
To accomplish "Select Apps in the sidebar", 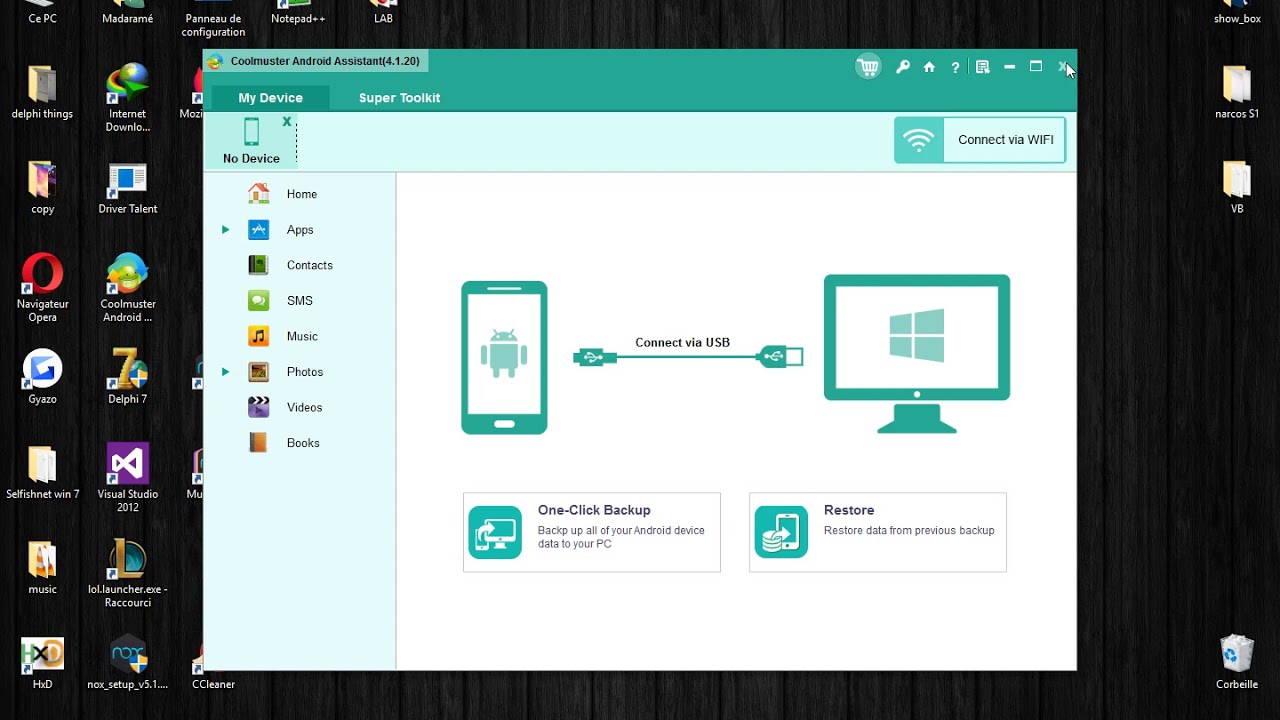I will coord(300,230).
